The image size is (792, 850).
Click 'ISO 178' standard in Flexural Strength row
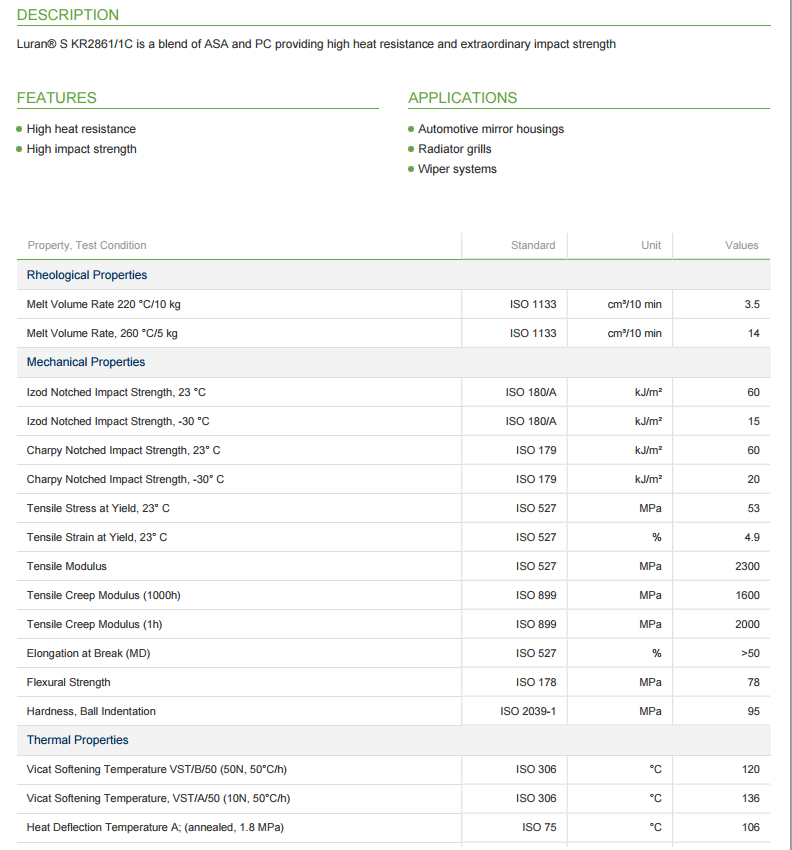[536, 682]
